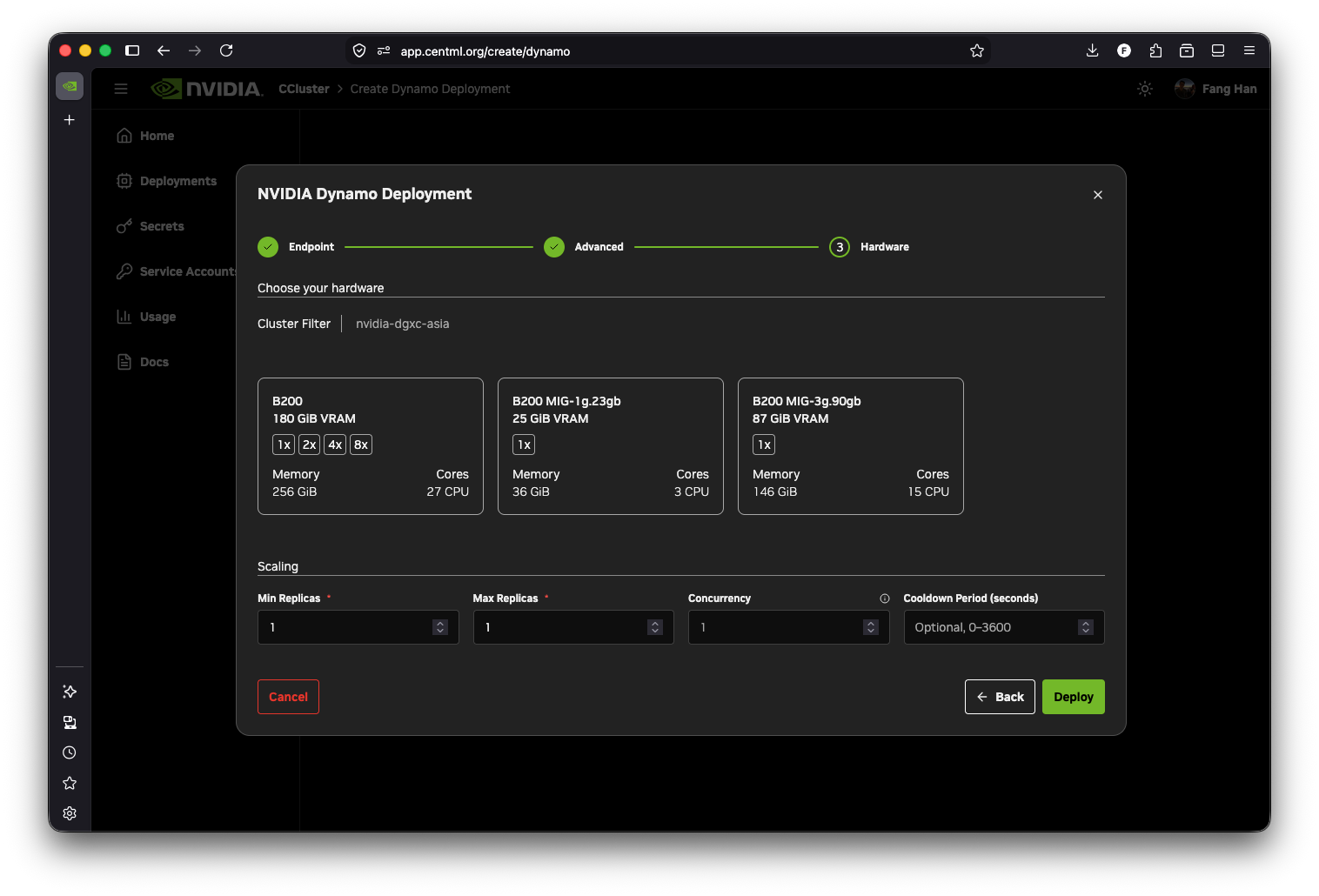The image size is (1319, 896).
Task: Focus the Cooldown Period input field
Action: [x=1004, y=627]
